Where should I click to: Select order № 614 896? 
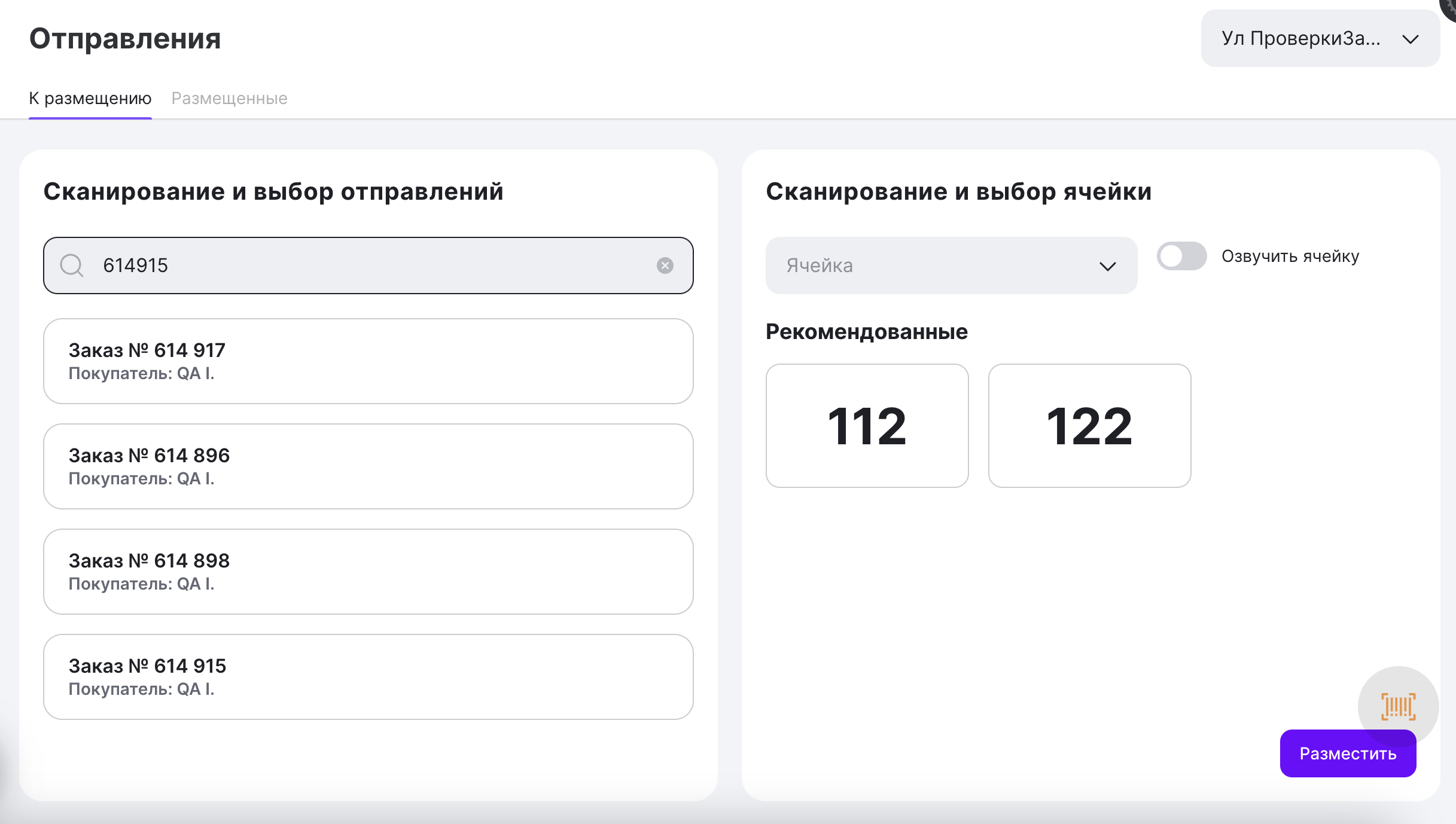tap(368, 466)
